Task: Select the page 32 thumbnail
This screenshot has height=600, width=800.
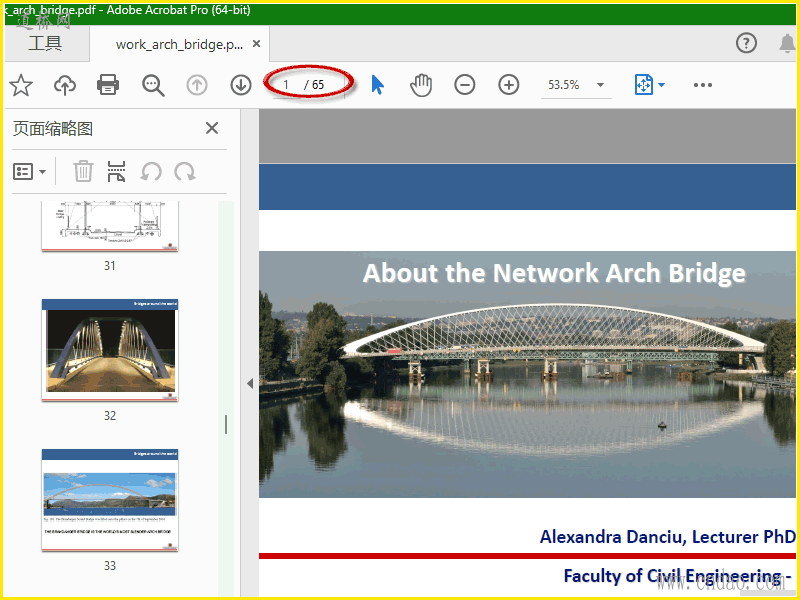Action: pyautogui.click(x=110, y=350)
